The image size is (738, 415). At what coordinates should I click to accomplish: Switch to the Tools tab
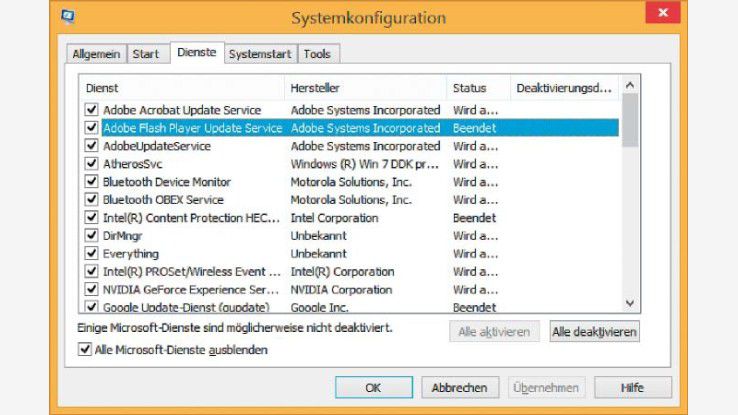317,54
